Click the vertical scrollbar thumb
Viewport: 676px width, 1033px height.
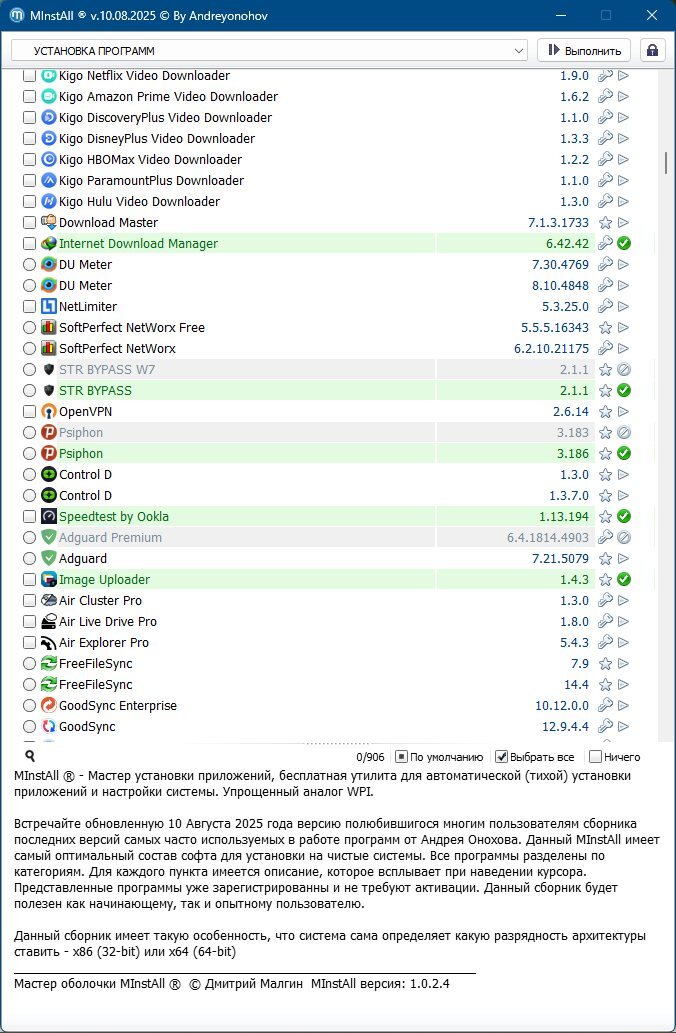666,161
